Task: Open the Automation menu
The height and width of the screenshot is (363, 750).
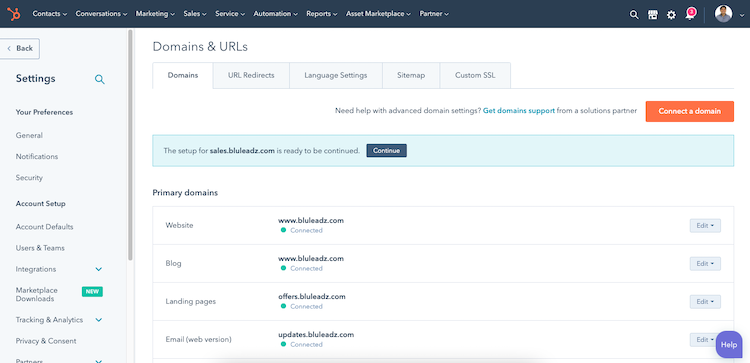Action: coord(276,14)
